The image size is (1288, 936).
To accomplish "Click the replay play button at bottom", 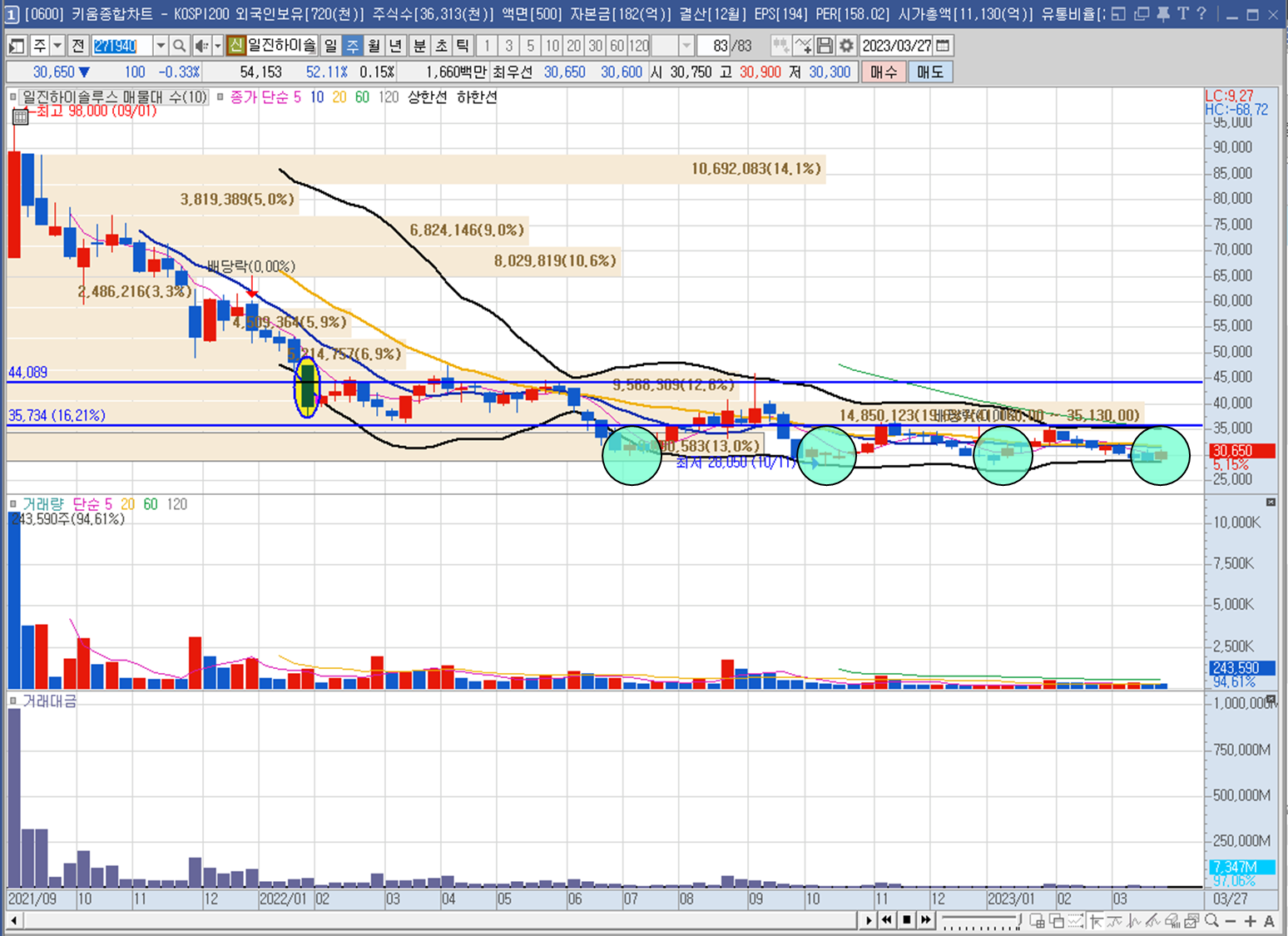I will click(x=869, y=920).
